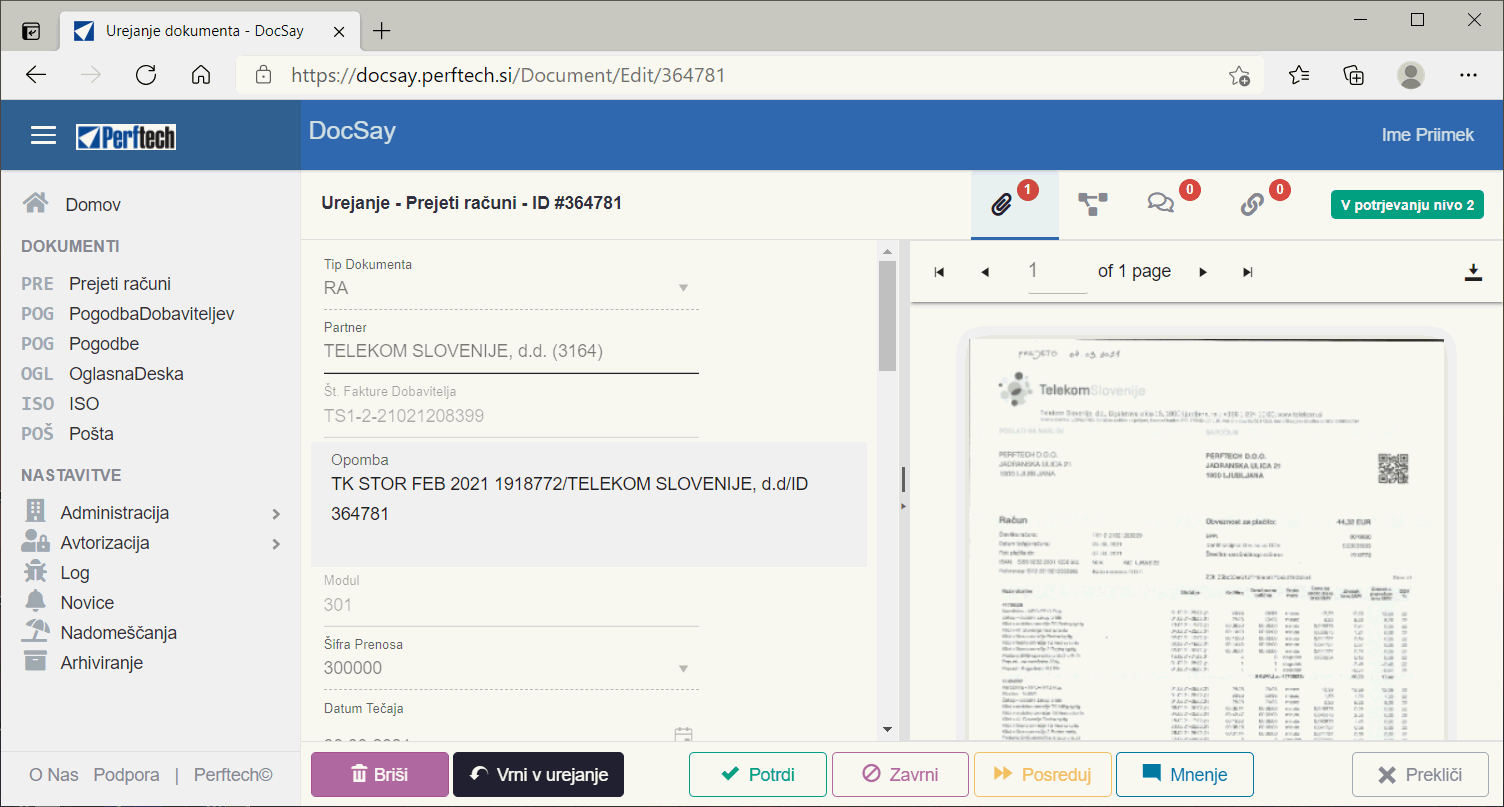
Task: Expand the Šifra Prenosa dropdown
Action: tap(684, 668)
